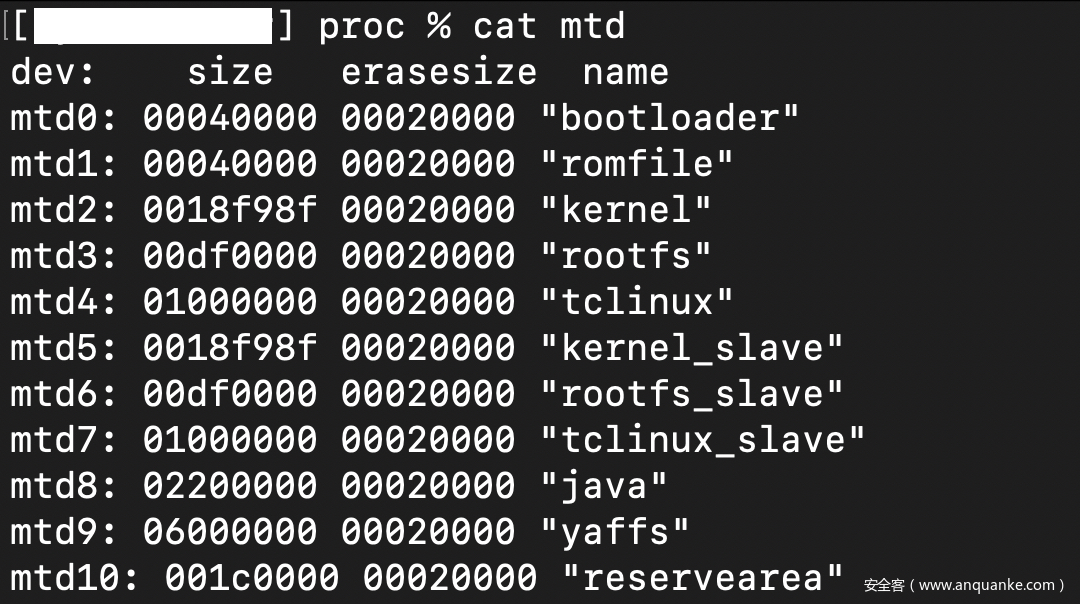The image size is (1080, 604).
Task: Select the size value 02200000 for mtd8
Action: 230,485
